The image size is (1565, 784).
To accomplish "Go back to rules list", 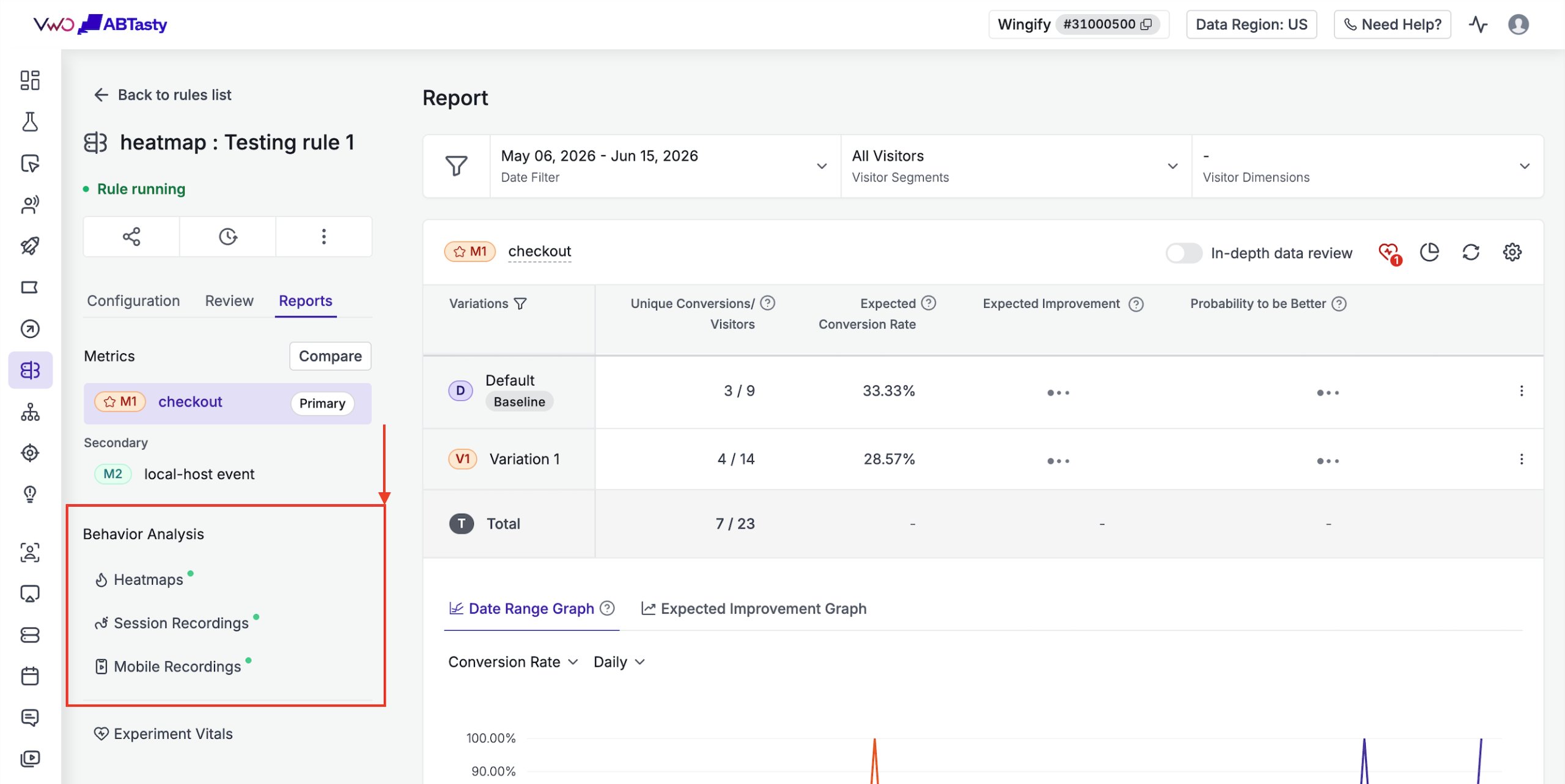I will click(163, 95).
